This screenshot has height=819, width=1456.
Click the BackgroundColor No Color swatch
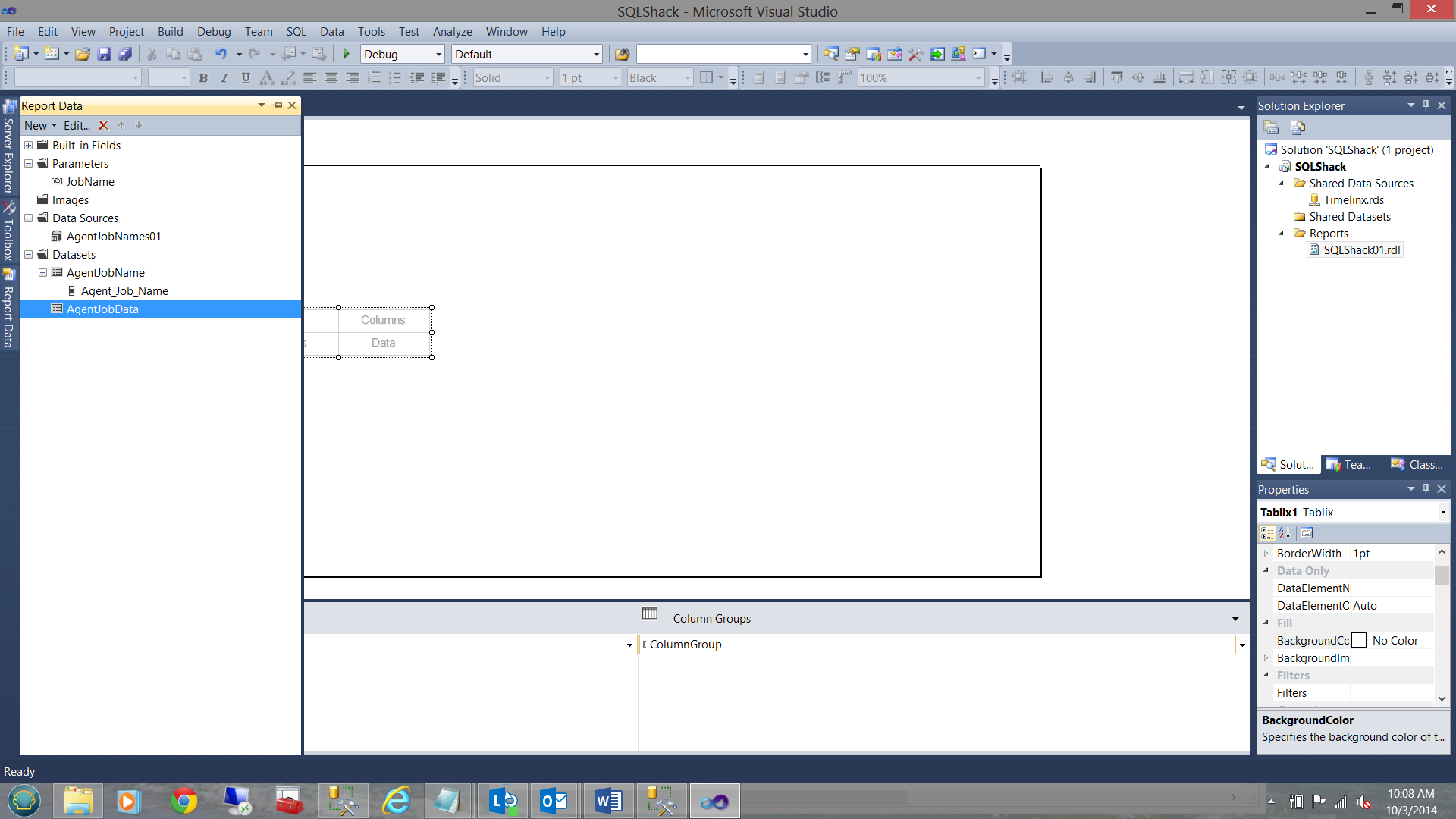point(1360,641)
